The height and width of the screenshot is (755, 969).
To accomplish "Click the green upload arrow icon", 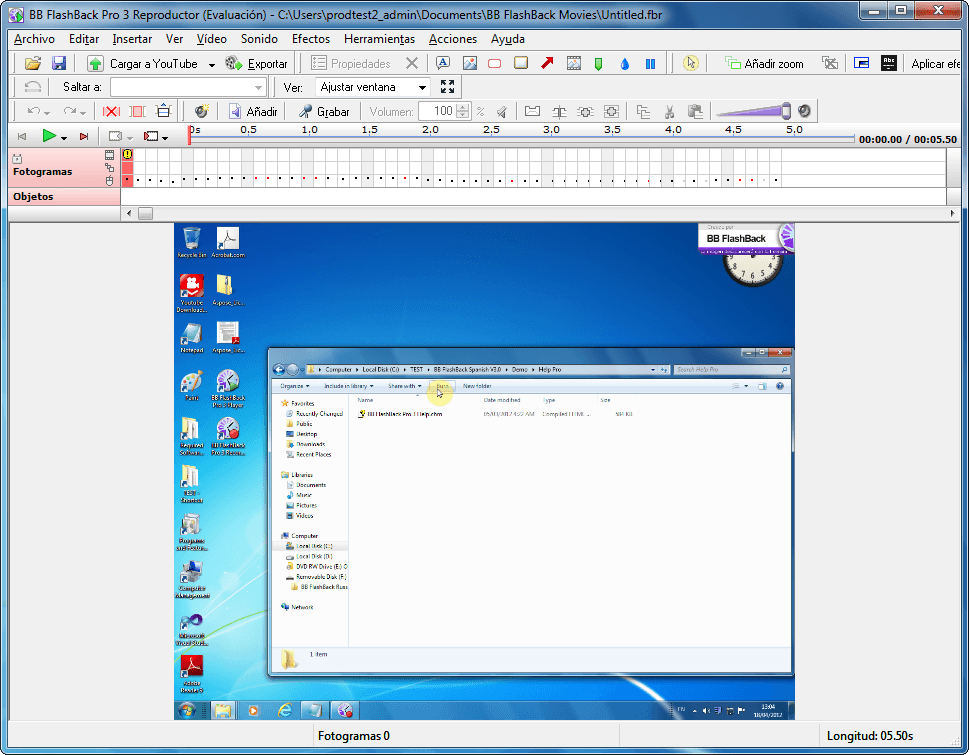I will point(95,64).
